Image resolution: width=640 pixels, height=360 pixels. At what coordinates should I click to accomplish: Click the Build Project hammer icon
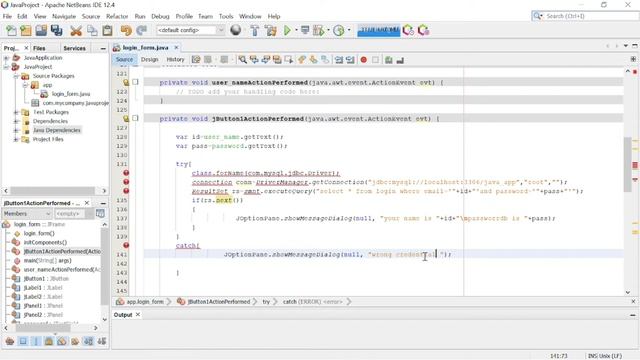coord(254,31)
